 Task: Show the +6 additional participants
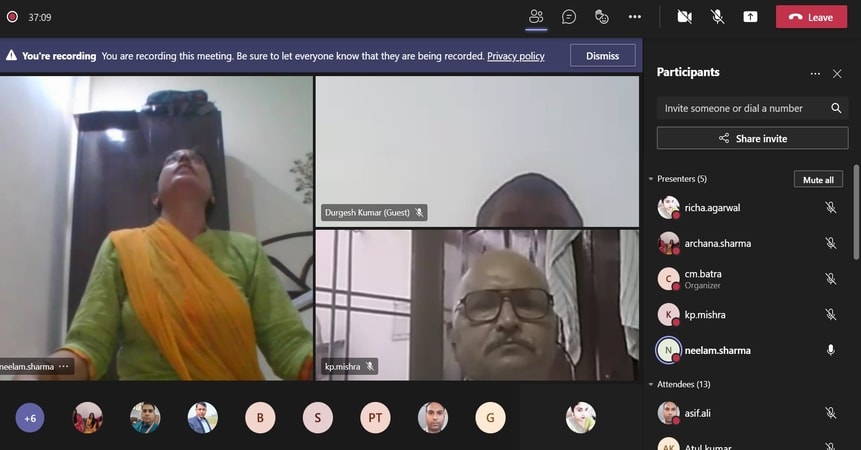point(30,418)
